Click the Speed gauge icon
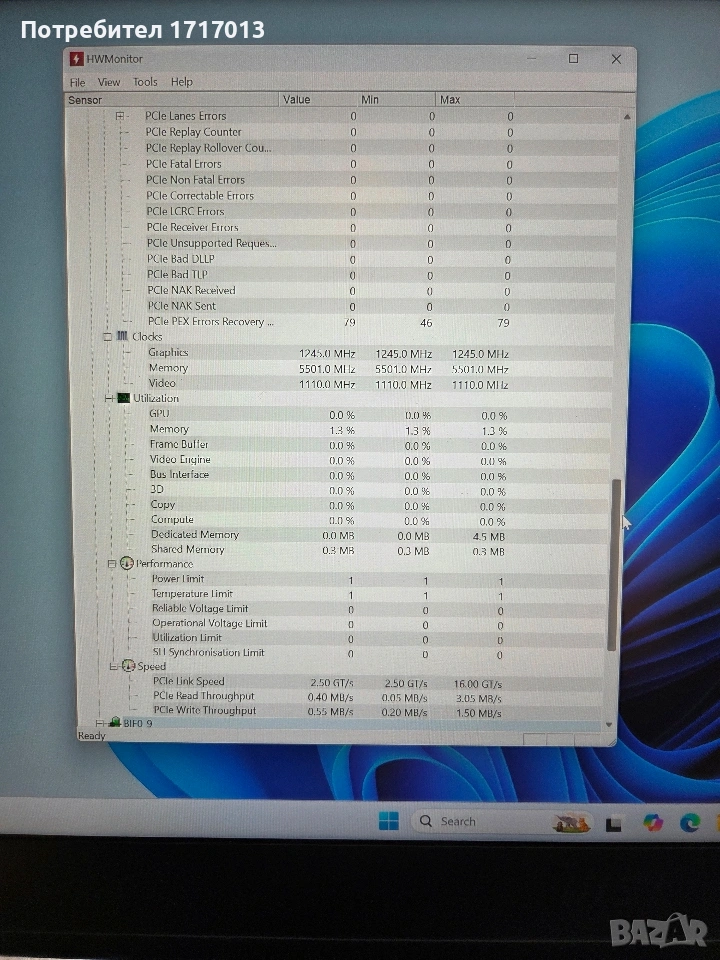Image resolution: width=720 pixels, height=960 pixels. click(x=128, y=666)
